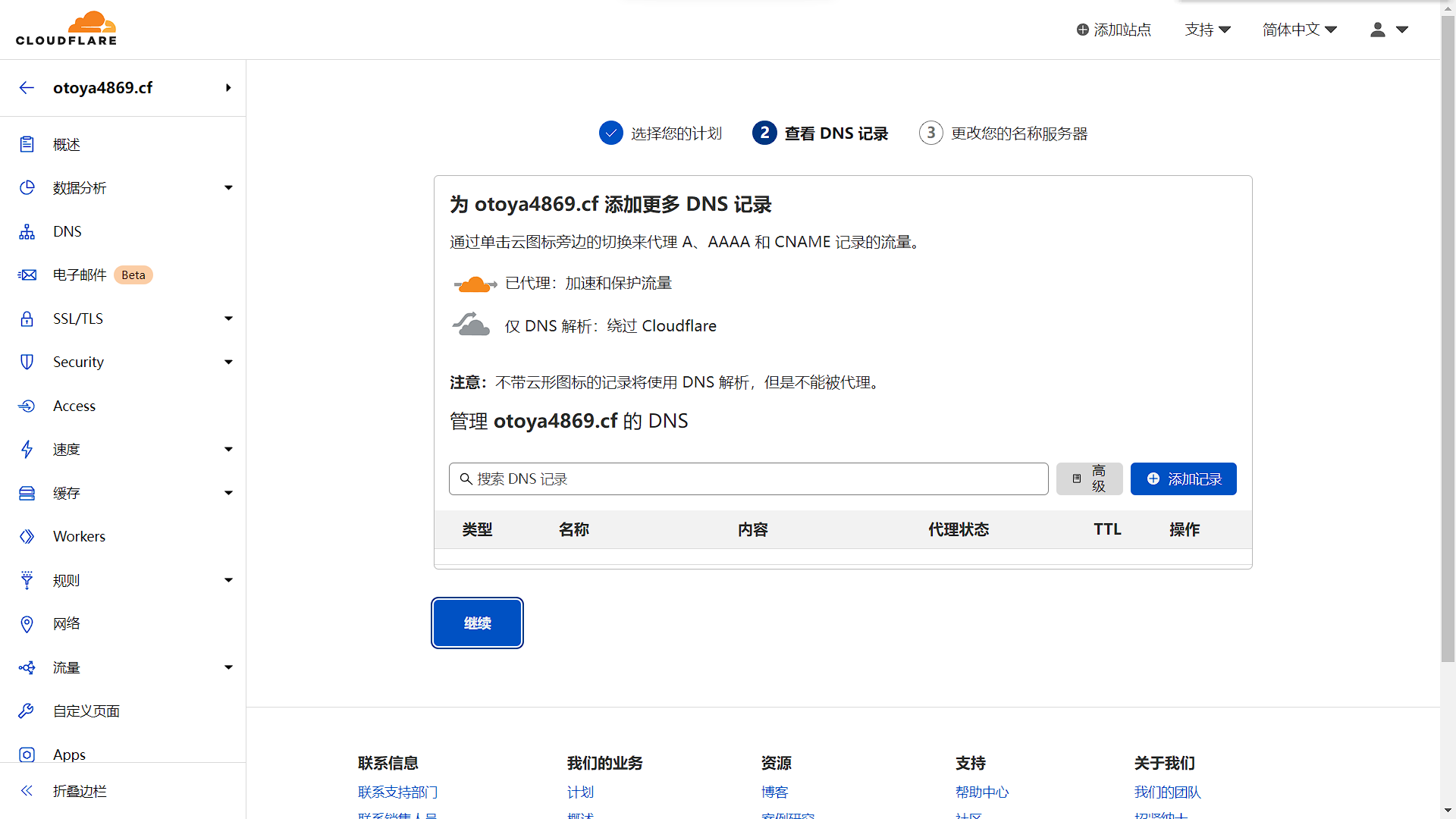
Task: Open the 支持 dropdown menu
Action: (x=1208, y=30)
